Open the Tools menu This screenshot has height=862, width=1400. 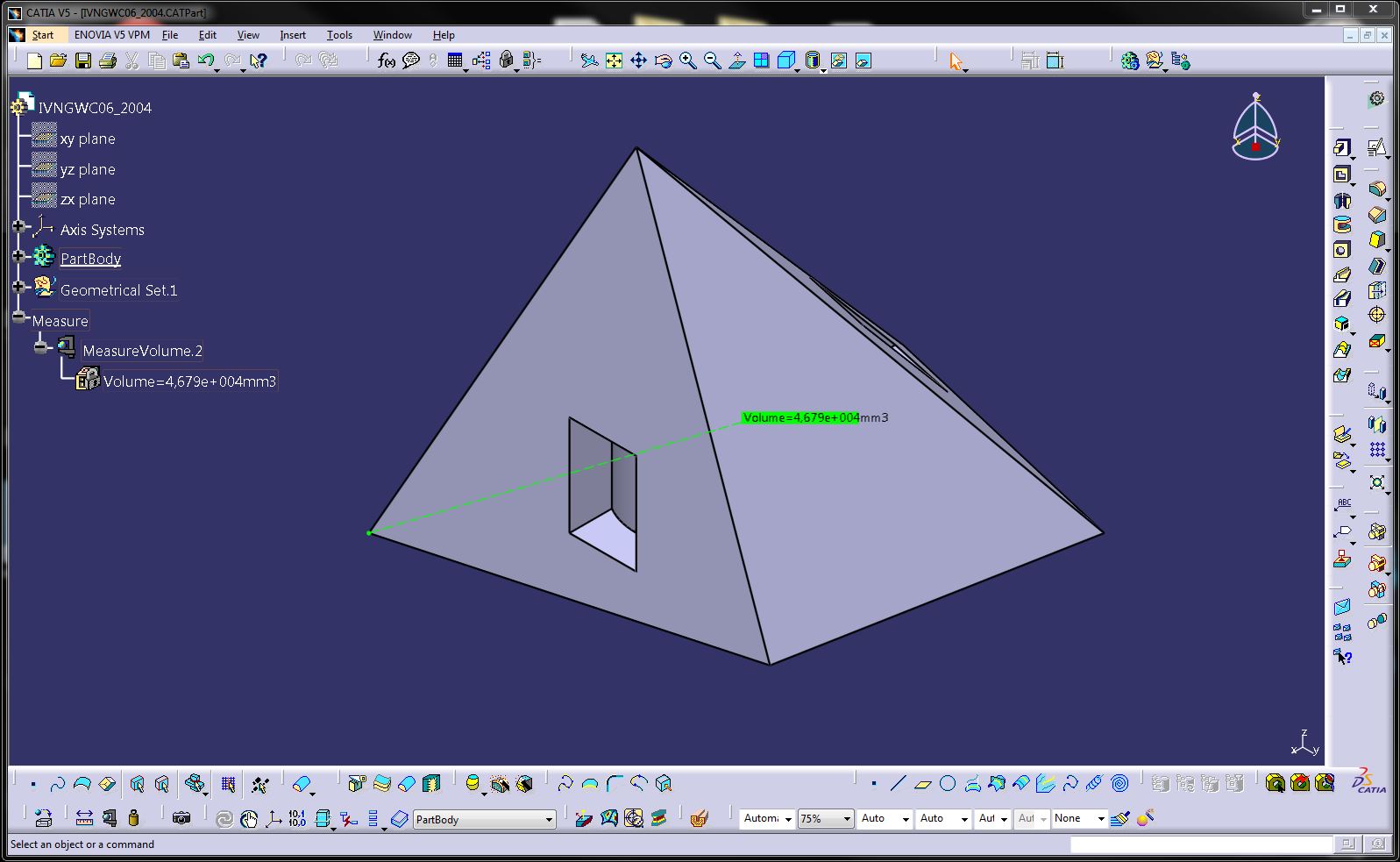coord(339,35)
